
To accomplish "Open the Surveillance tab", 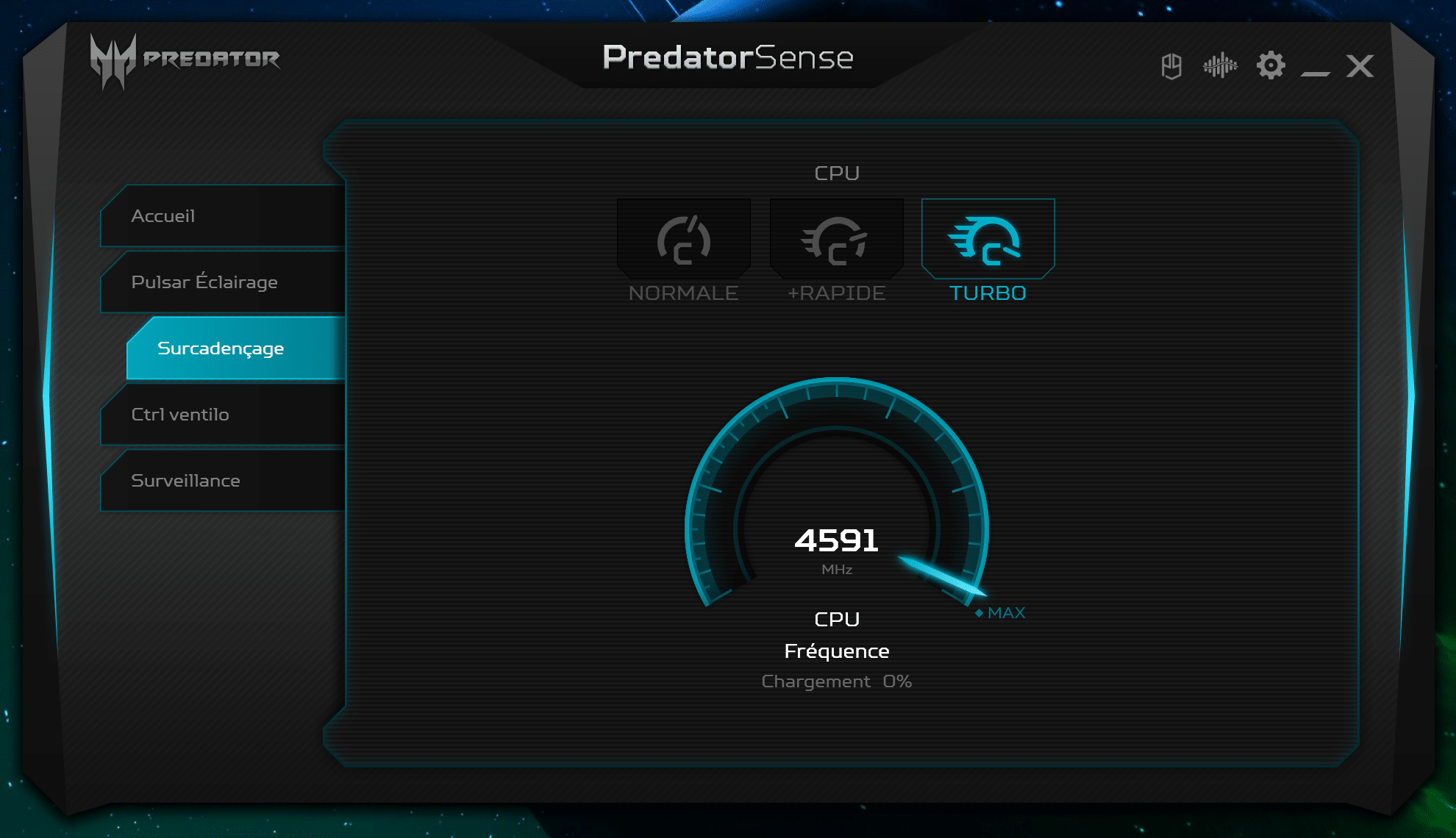I will click(x=224, y=481).
